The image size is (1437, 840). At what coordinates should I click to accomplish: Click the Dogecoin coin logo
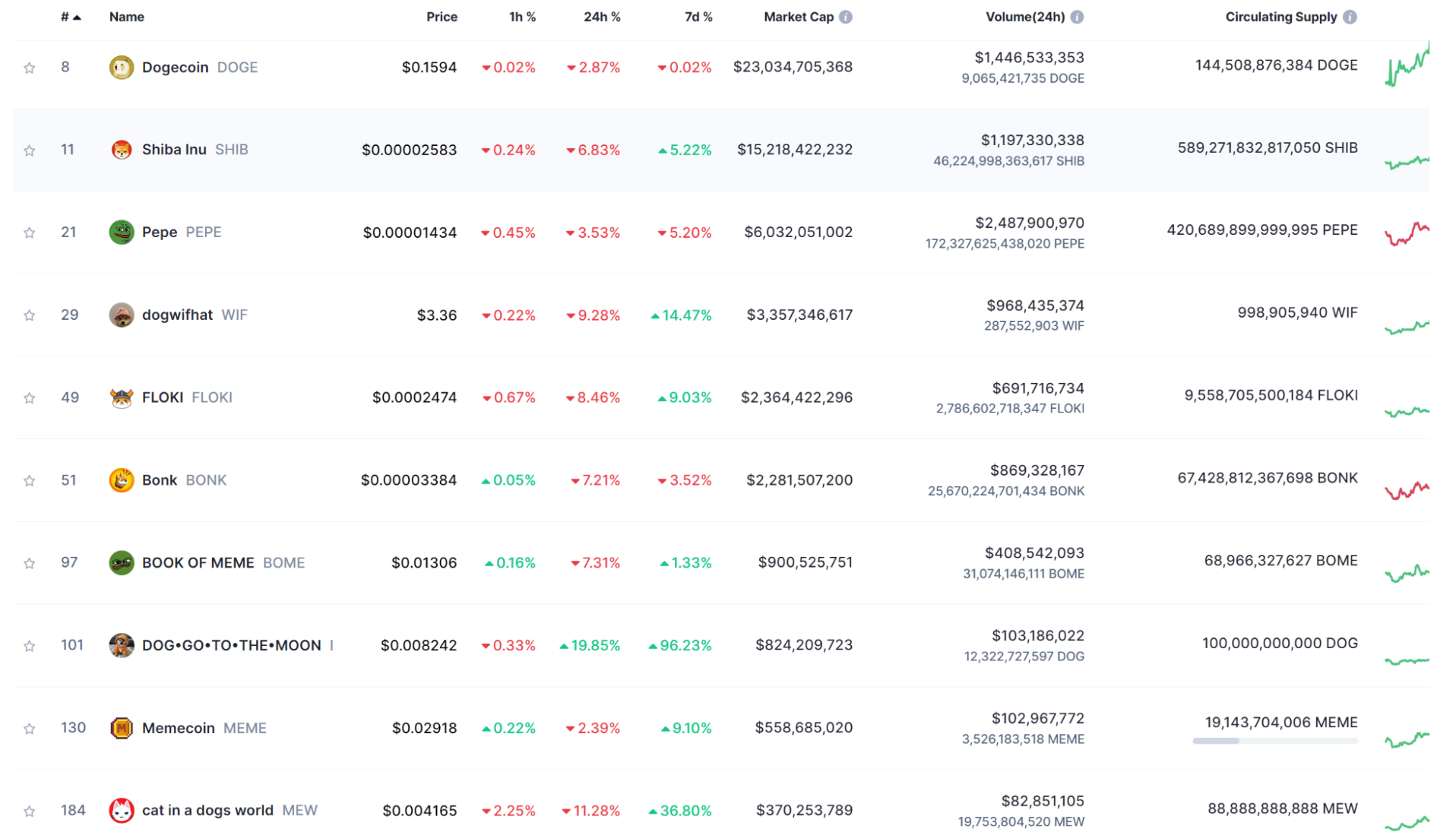pos(121,68)
